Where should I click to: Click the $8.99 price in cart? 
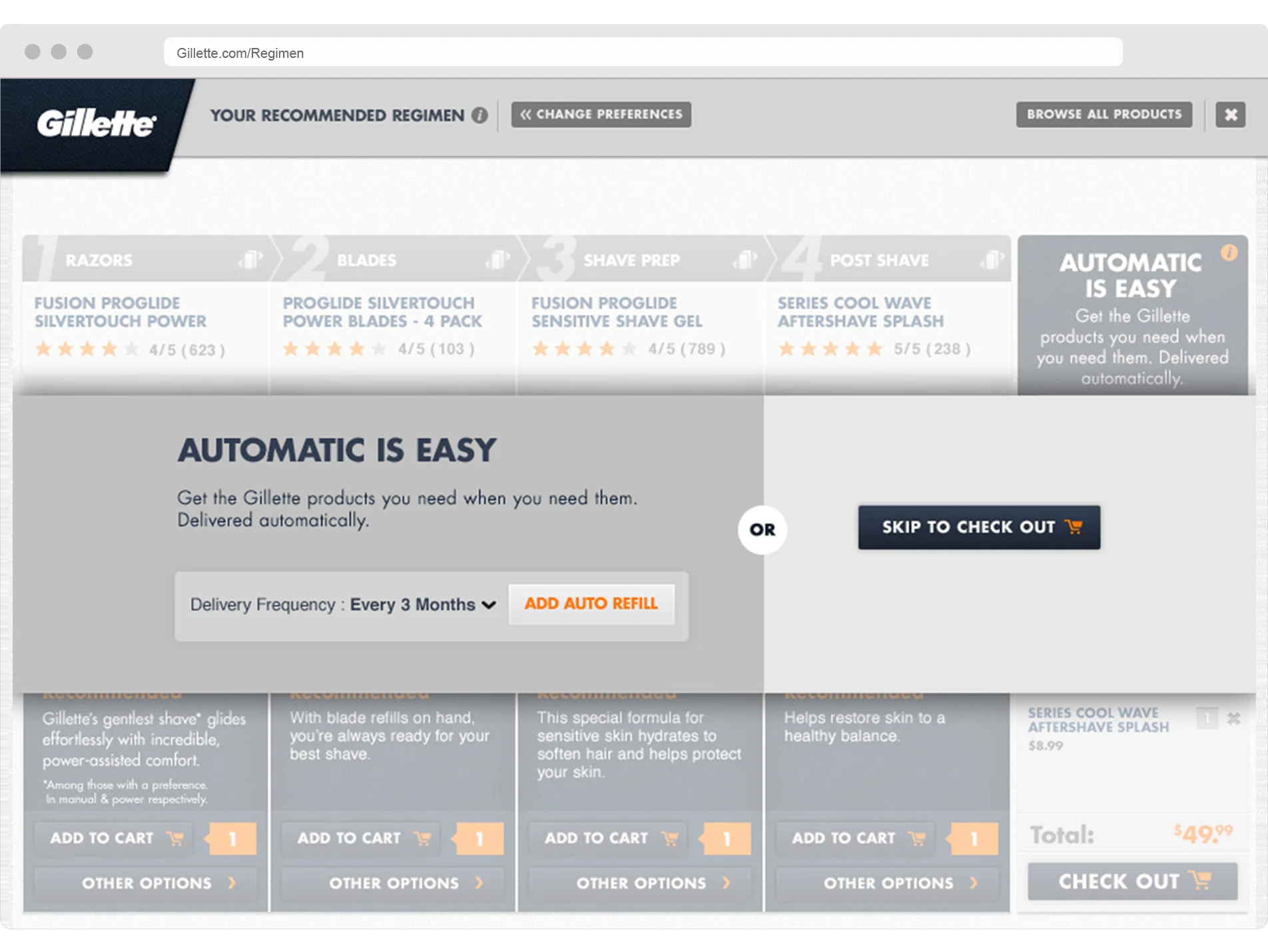point(1046,746)
